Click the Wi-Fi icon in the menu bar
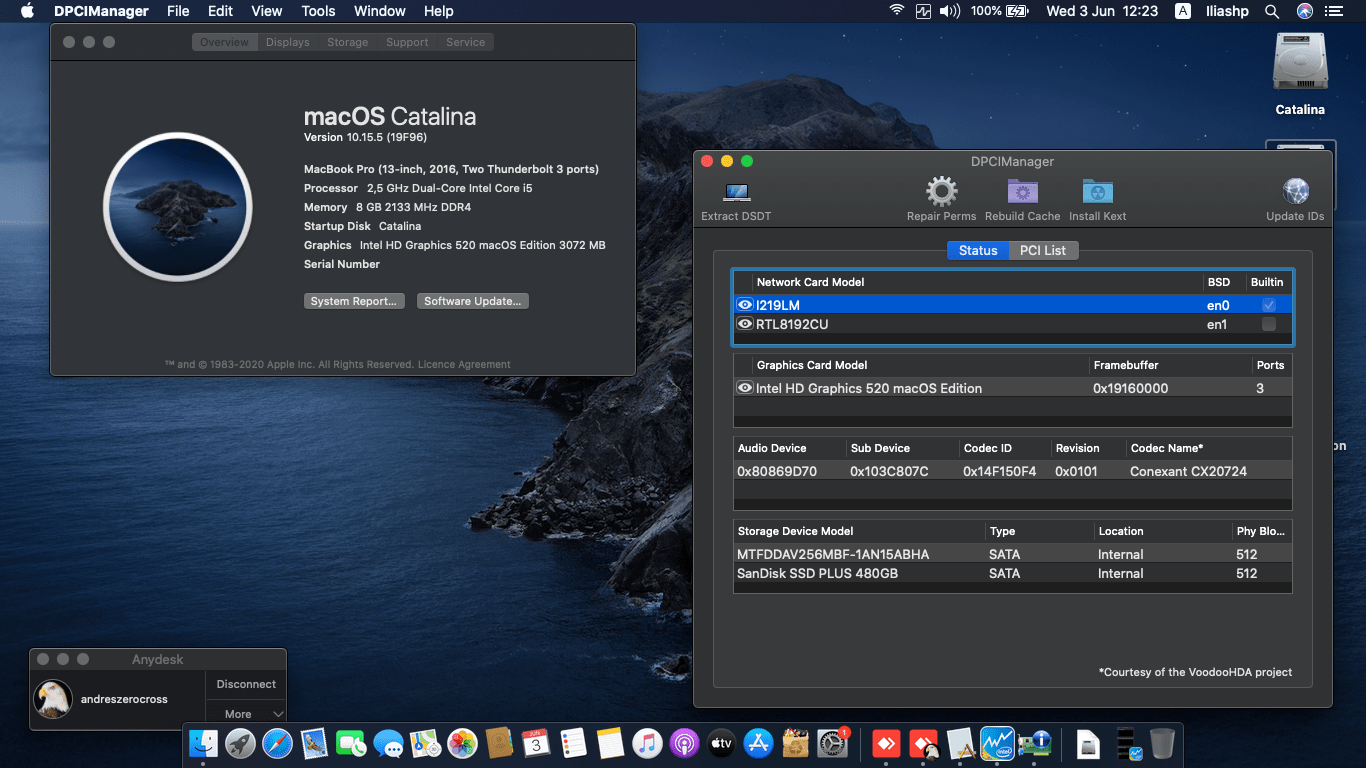Screen dimensions: 1366x768 [x=896, y=11]
